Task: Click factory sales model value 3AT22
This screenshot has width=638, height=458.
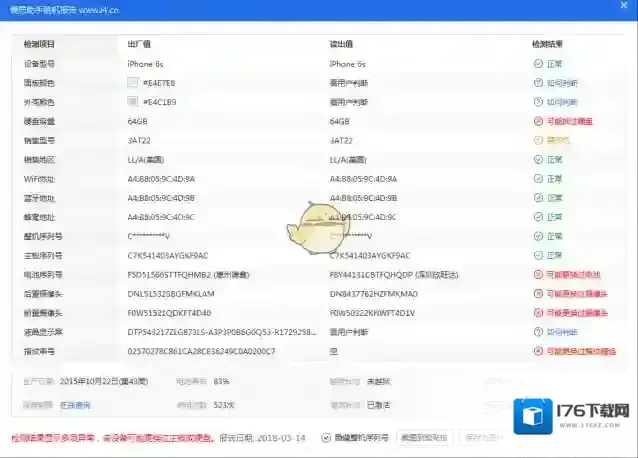Action: coord(139,140)
